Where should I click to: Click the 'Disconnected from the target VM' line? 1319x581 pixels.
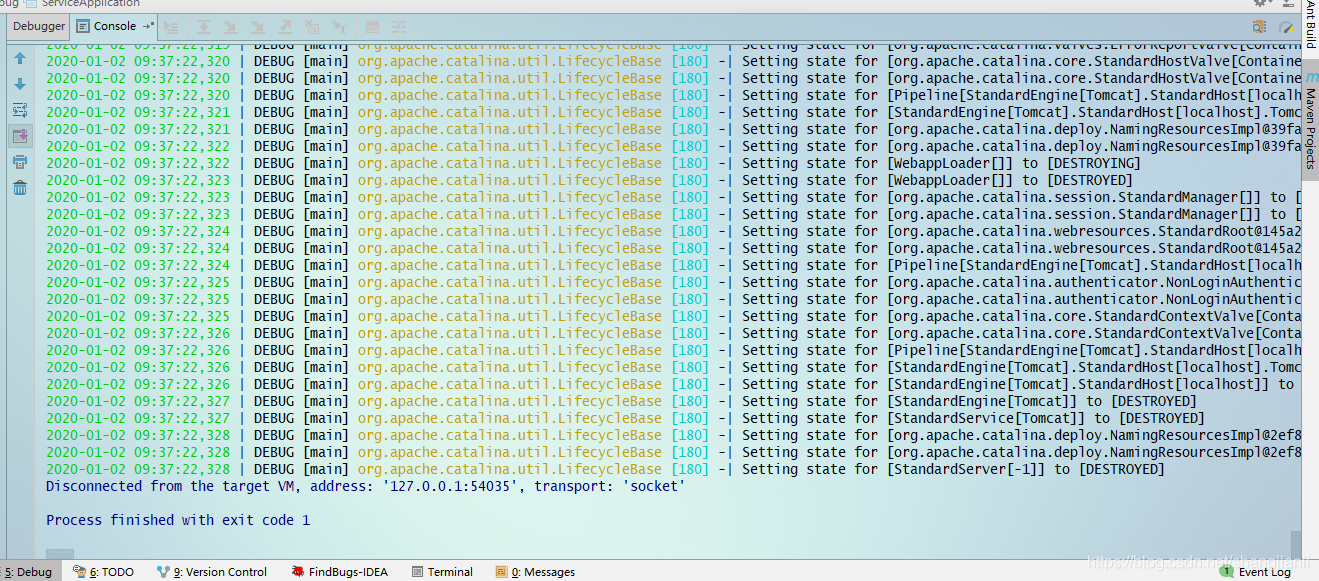click(x=366, y=486)
